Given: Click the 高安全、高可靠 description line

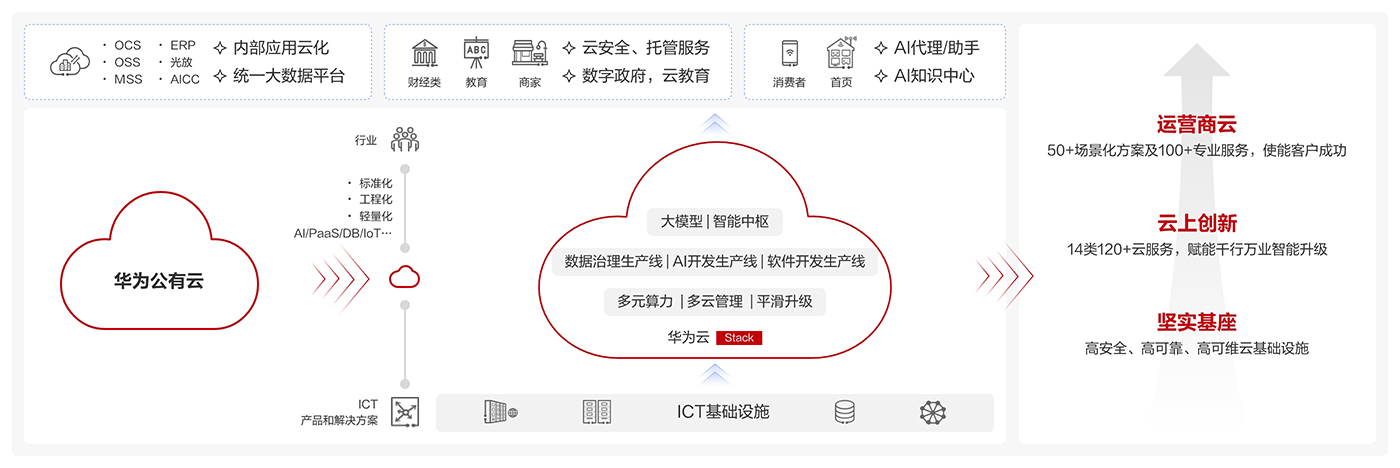Looking at the screenshot, I should pos(1197,348).
